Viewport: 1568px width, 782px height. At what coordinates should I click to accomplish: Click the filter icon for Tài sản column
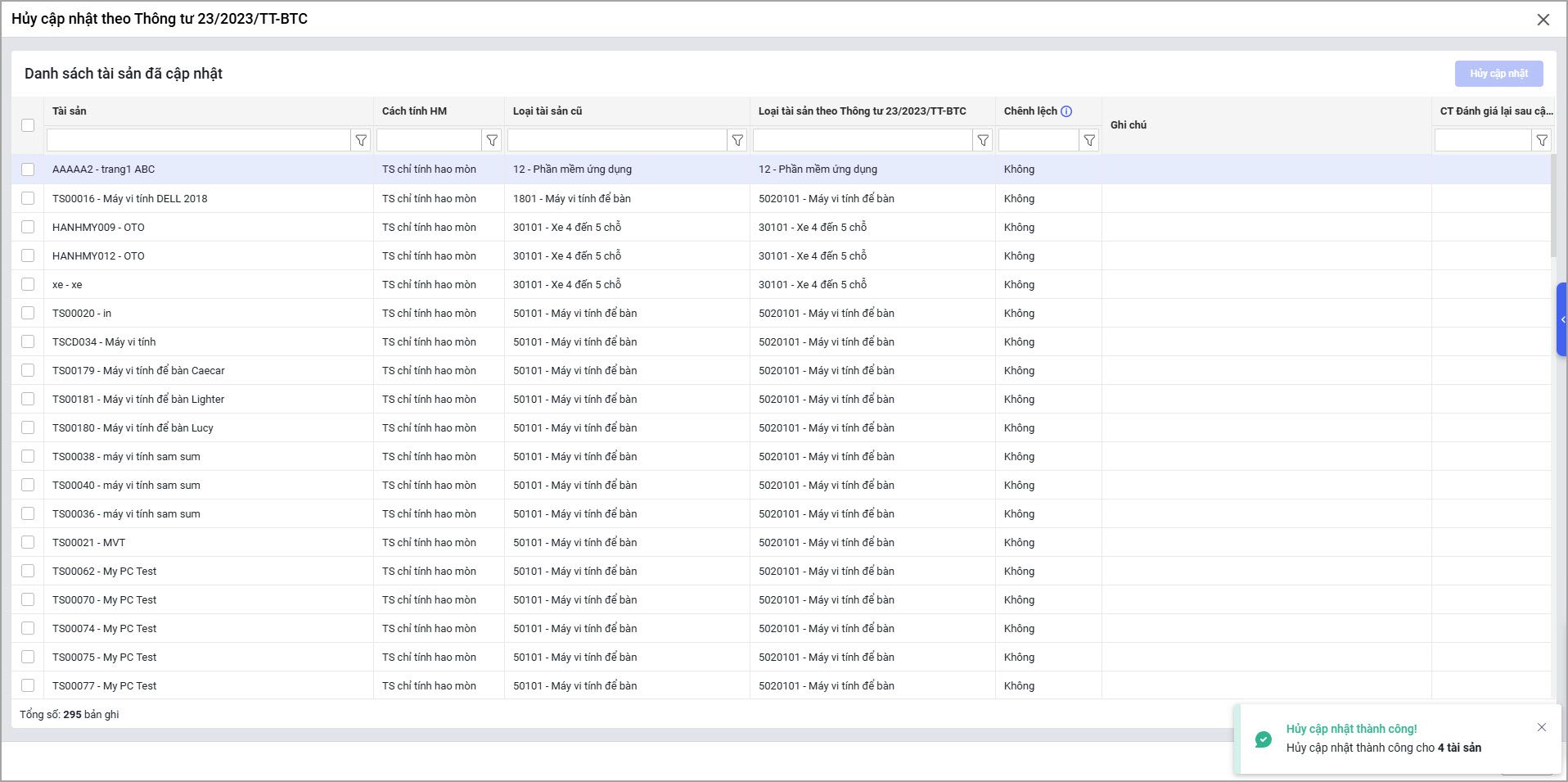click(x=361, y=141)
